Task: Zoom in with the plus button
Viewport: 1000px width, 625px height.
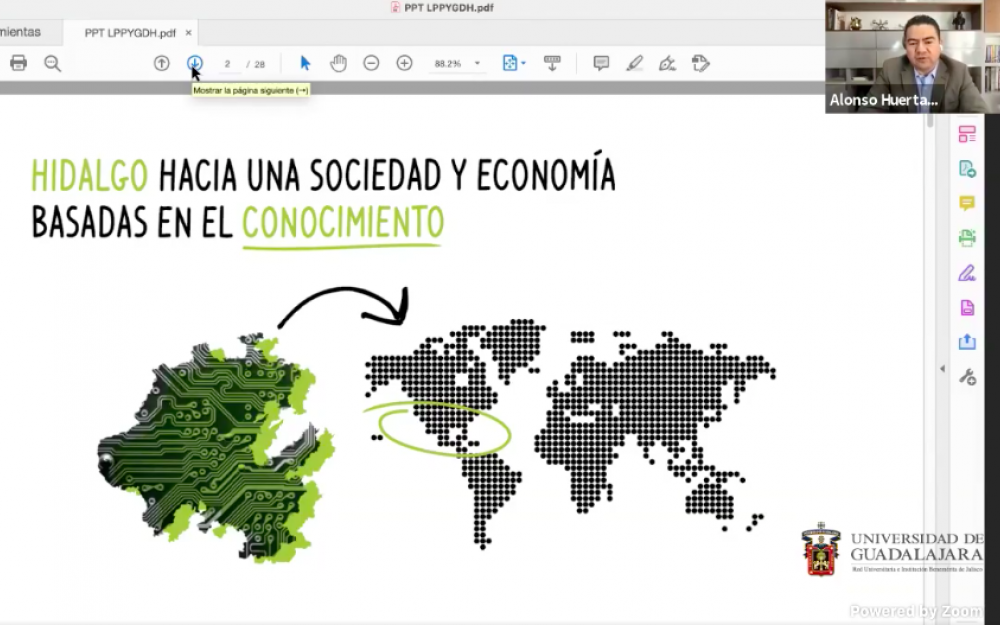Action: [x=404, y=63]
